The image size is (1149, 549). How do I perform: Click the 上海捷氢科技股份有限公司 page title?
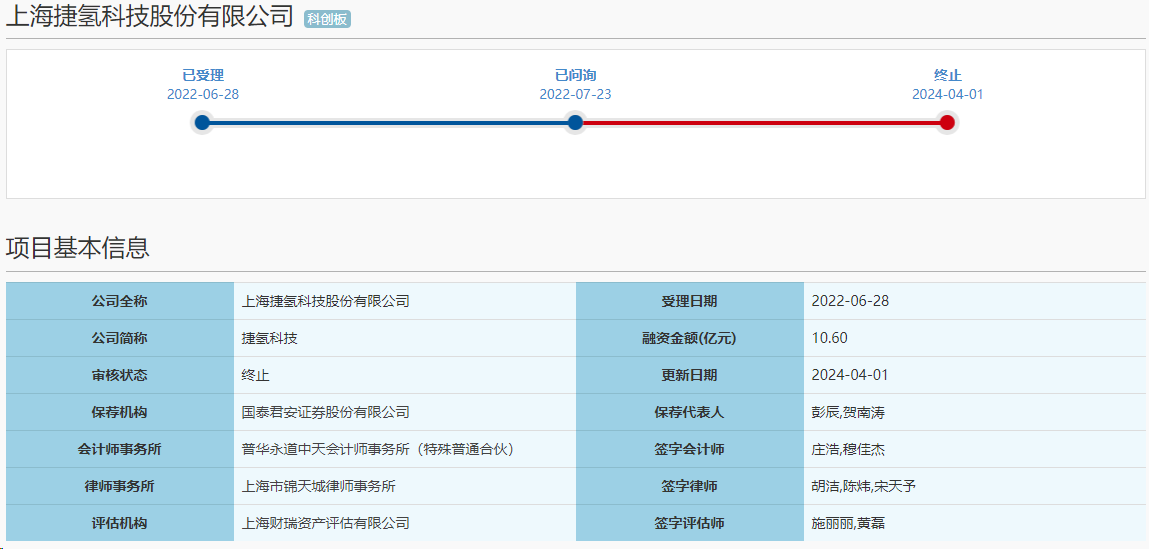(150, 17)
